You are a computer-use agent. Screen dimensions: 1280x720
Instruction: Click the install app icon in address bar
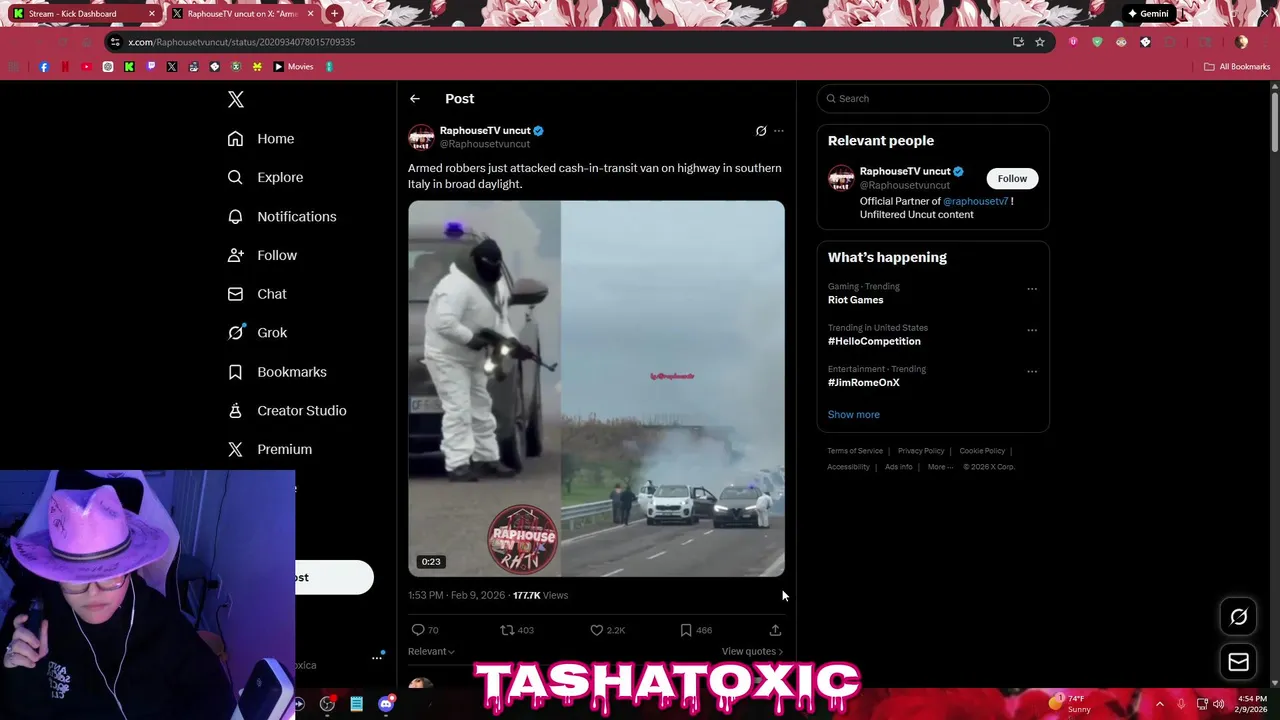coord(1018,42)
